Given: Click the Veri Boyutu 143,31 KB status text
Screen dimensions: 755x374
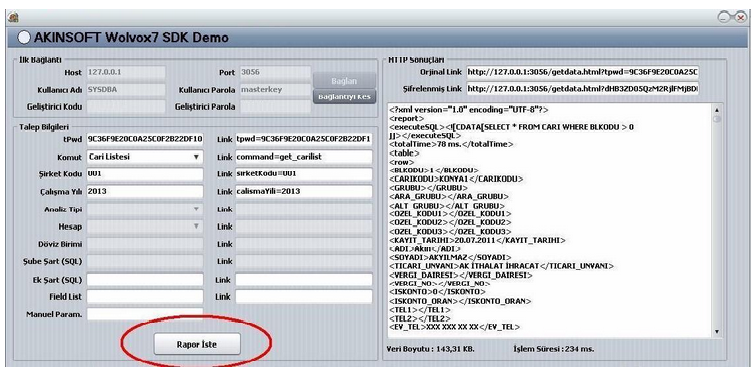Looking at the screenshot, I should click(x=431, y=348).
